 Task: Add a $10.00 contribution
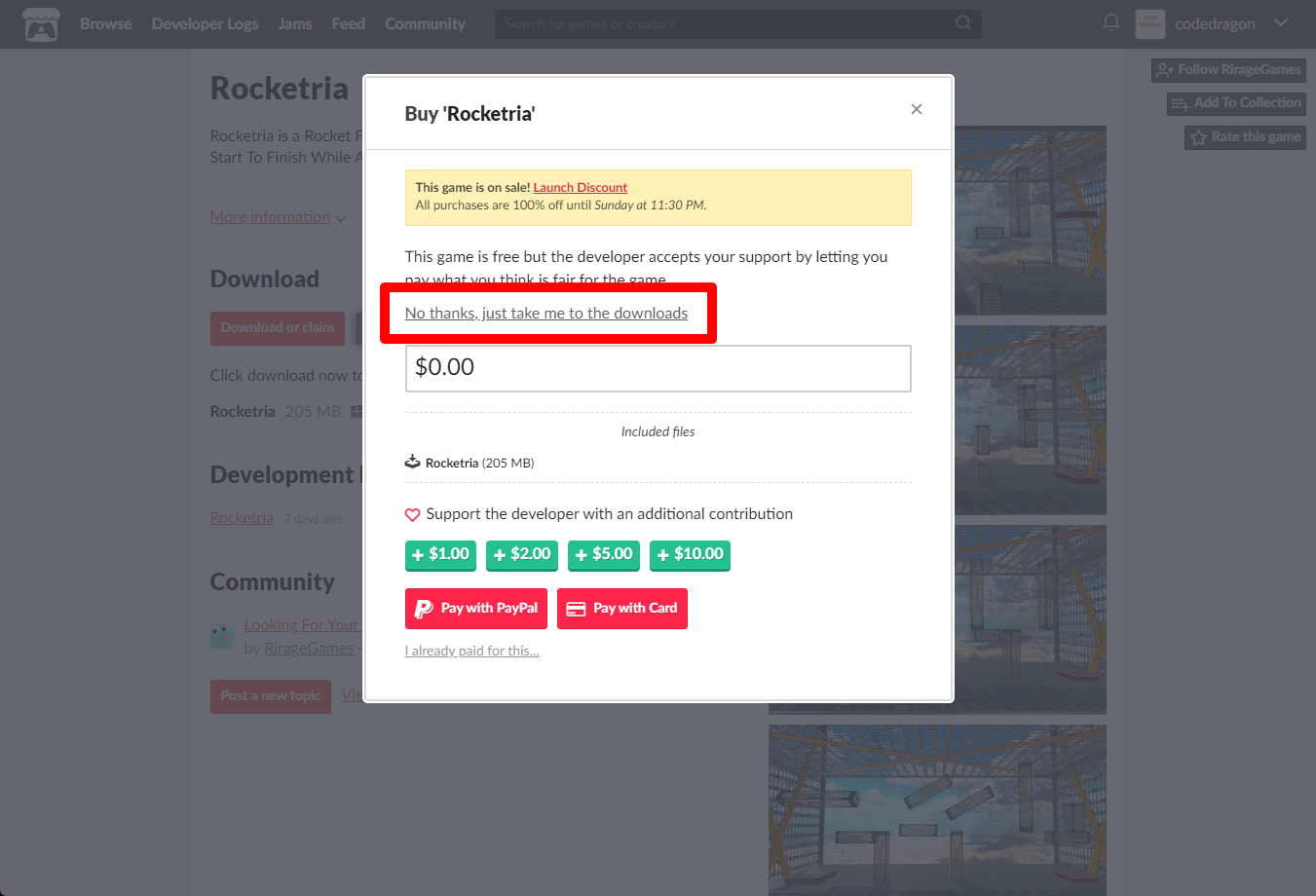coord(690,555)
